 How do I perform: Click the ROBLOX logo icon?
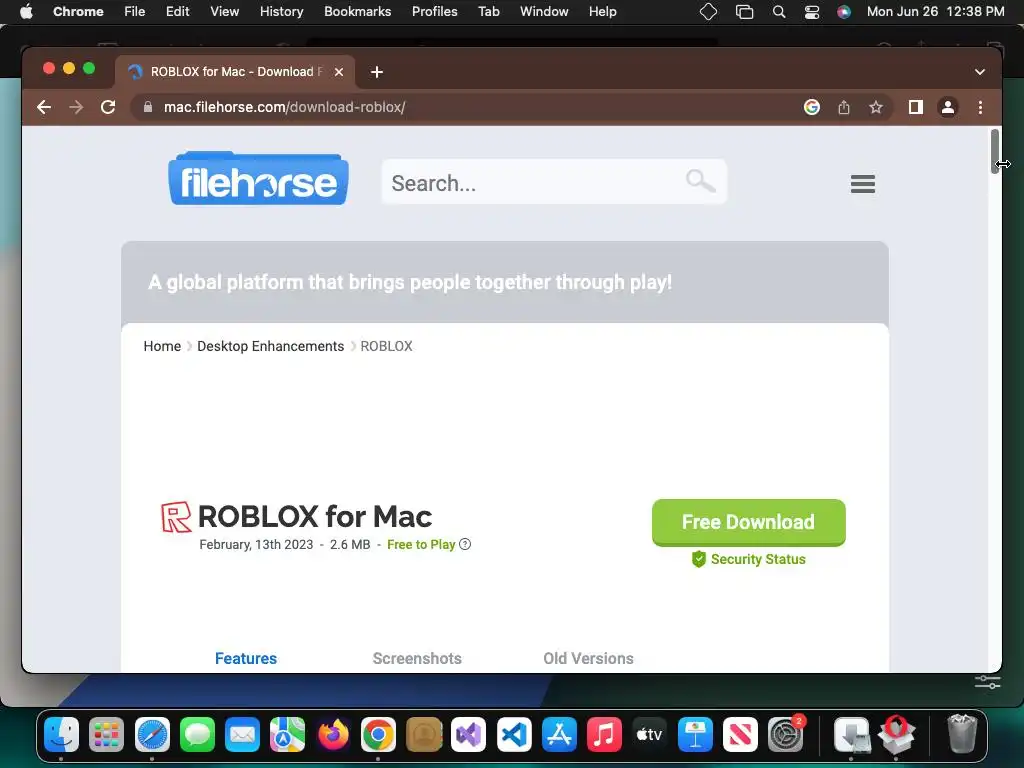(x=176, y=517)
